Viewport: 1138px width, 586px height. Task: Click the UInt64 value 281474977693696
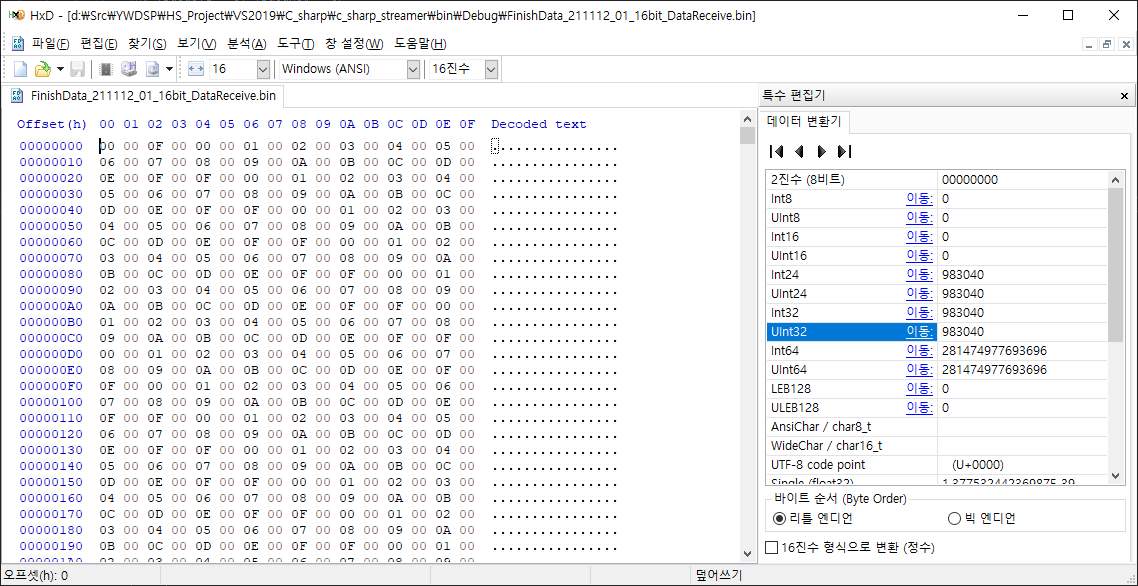(994, 370)
